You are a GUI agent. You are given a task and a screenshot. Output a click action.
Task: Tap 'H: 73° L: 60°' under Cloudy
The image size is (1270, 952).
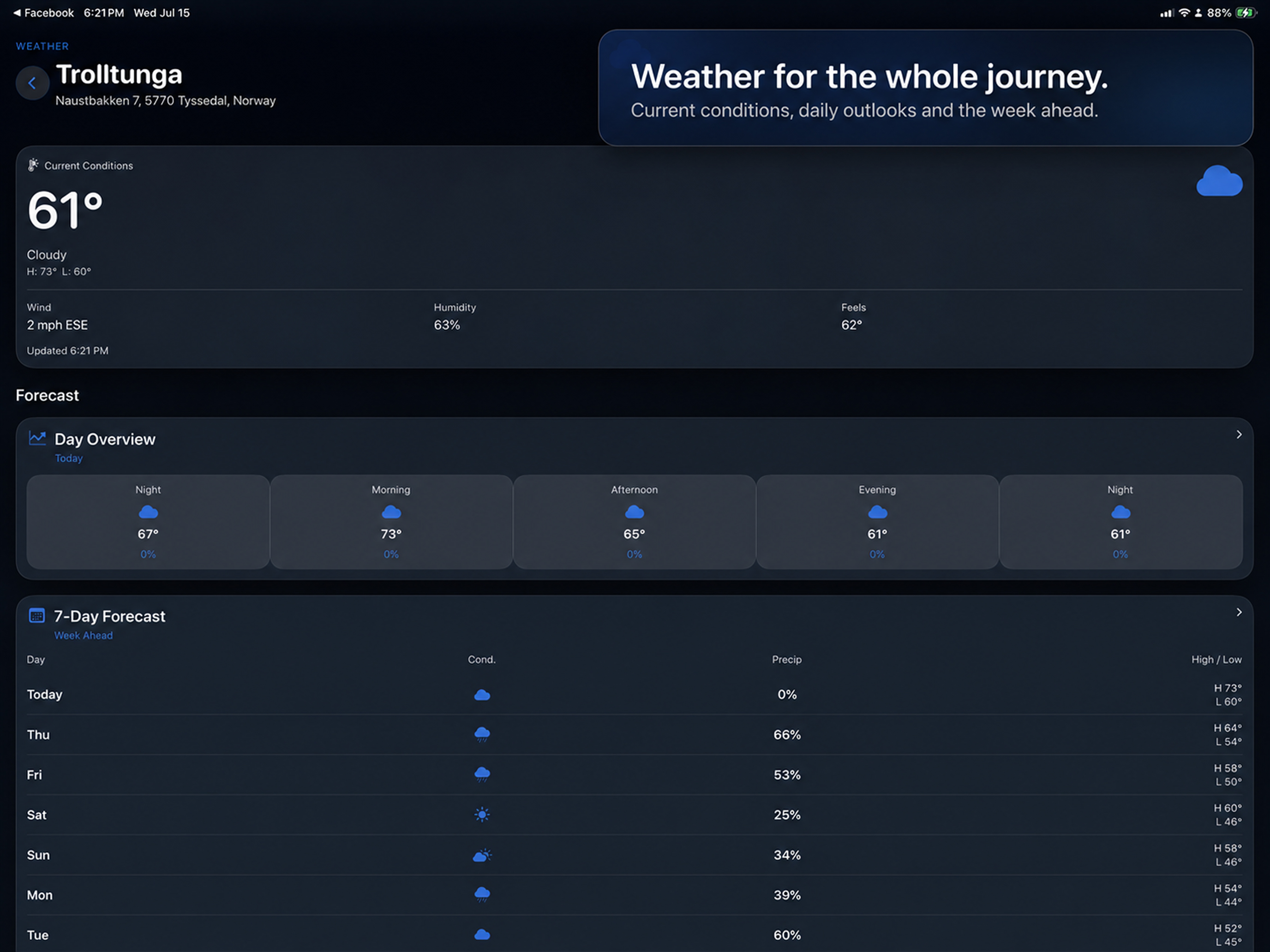click(x=59, y=271)
